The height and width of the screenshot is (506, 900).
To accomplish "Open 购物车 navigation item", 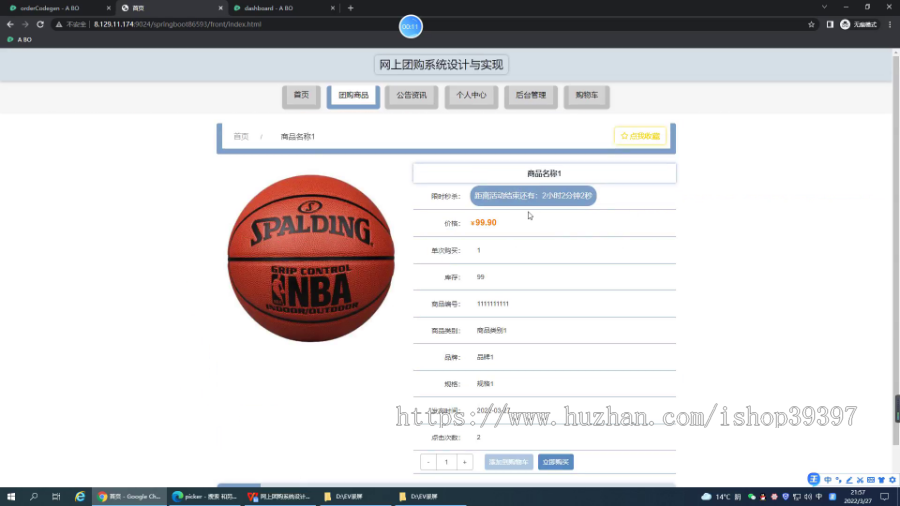I will (587, 96).
